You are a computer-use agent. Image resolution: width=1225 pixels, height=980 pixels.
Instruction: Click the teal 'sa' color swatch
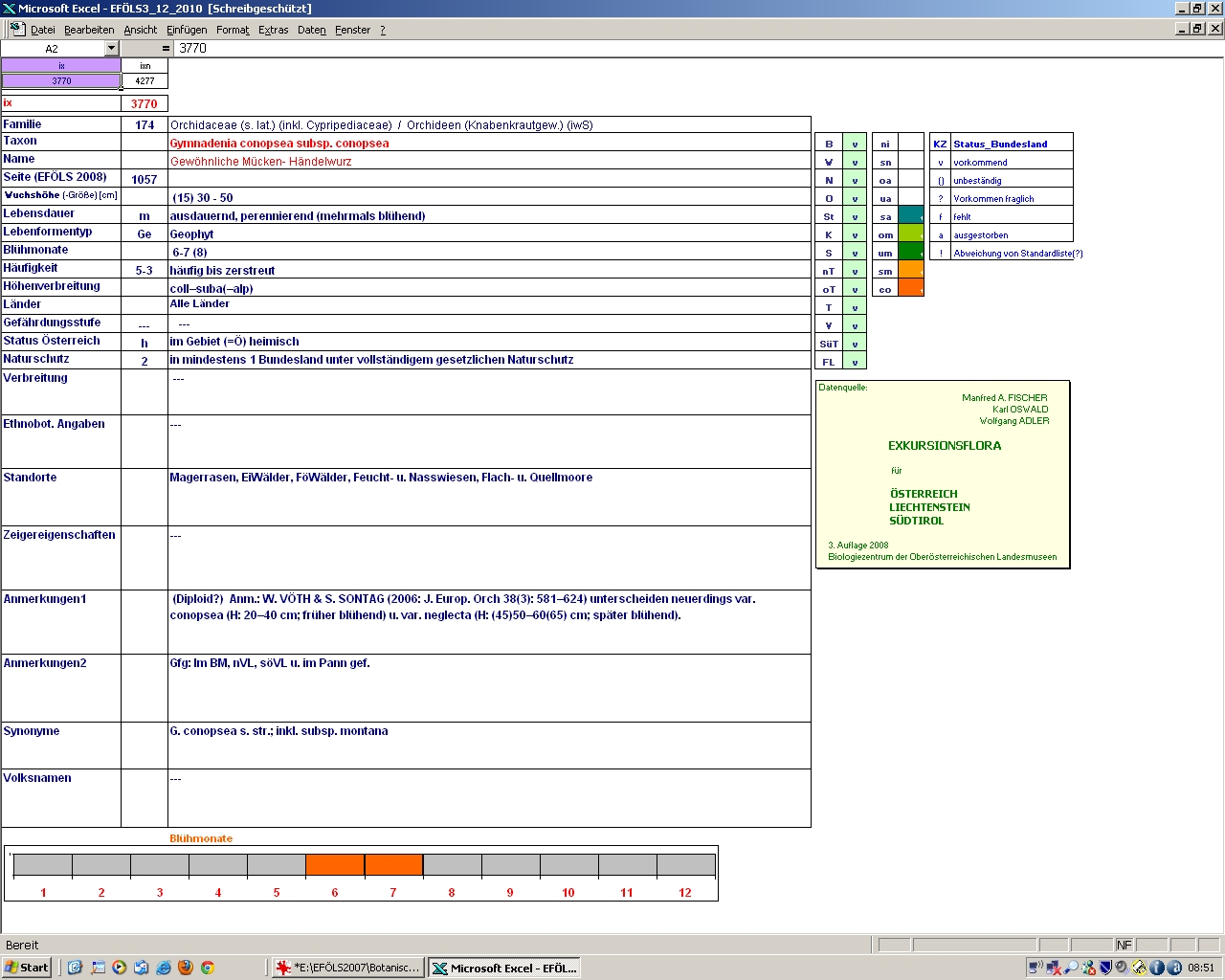(911, 216)
